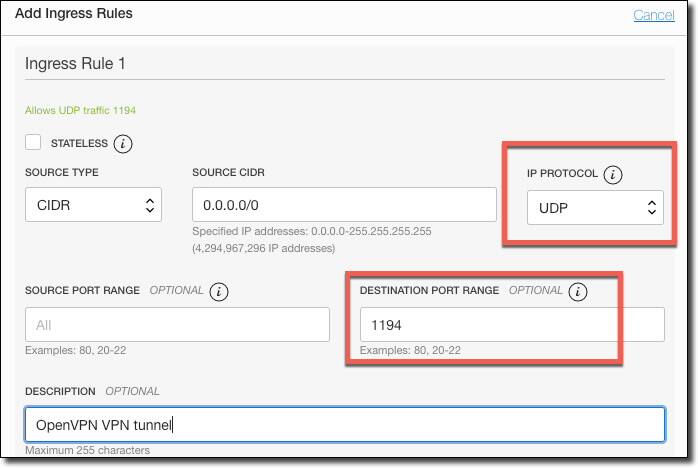Click the Source Port Range input
This screenshot has height=468, width=698.
(177, 325)
